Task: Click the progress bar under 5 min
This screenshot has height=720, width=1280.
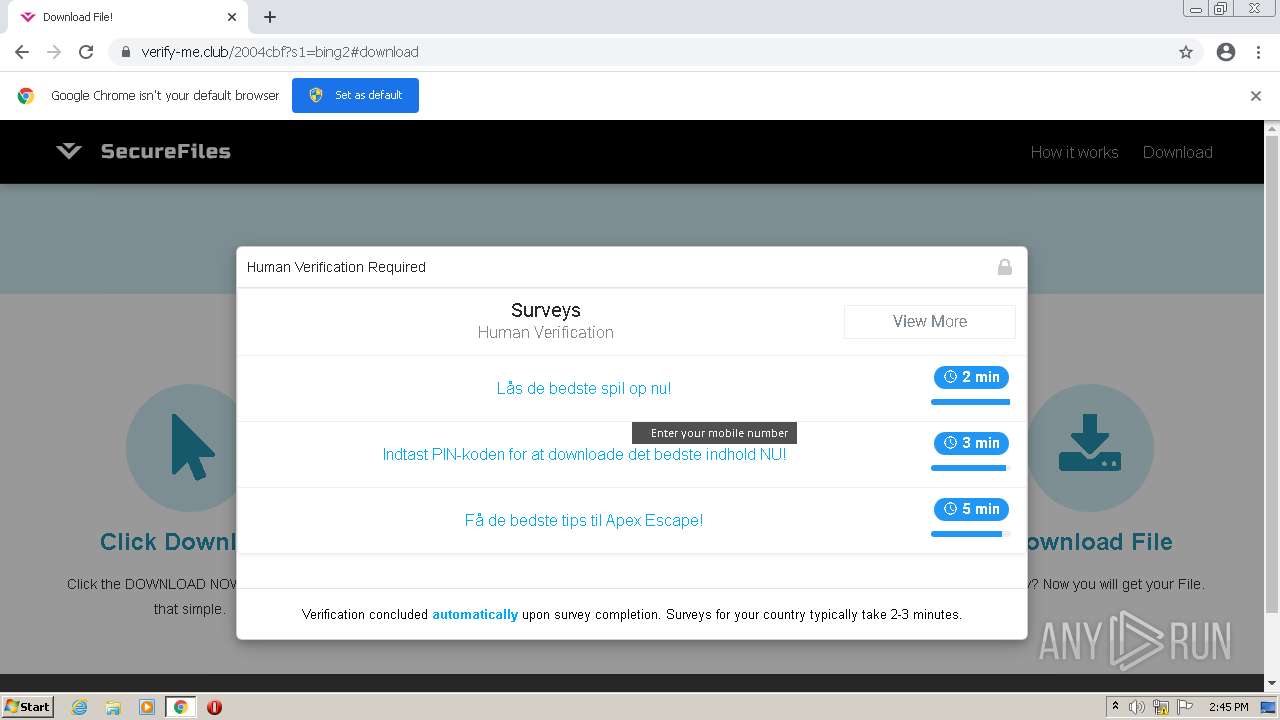Action: (x=970, y=534)
